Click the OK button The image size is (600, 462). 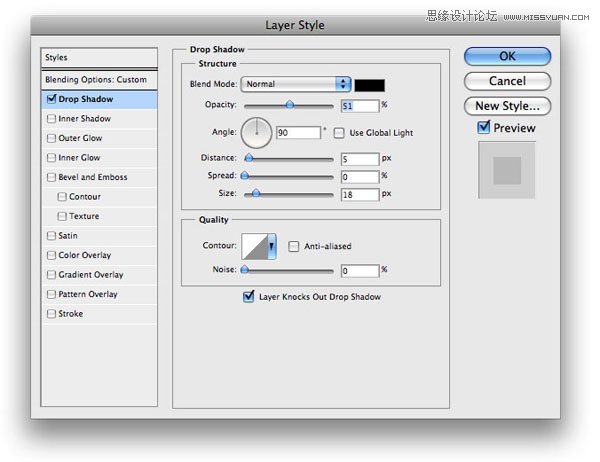pyautogui.click(x=507, y=57)
